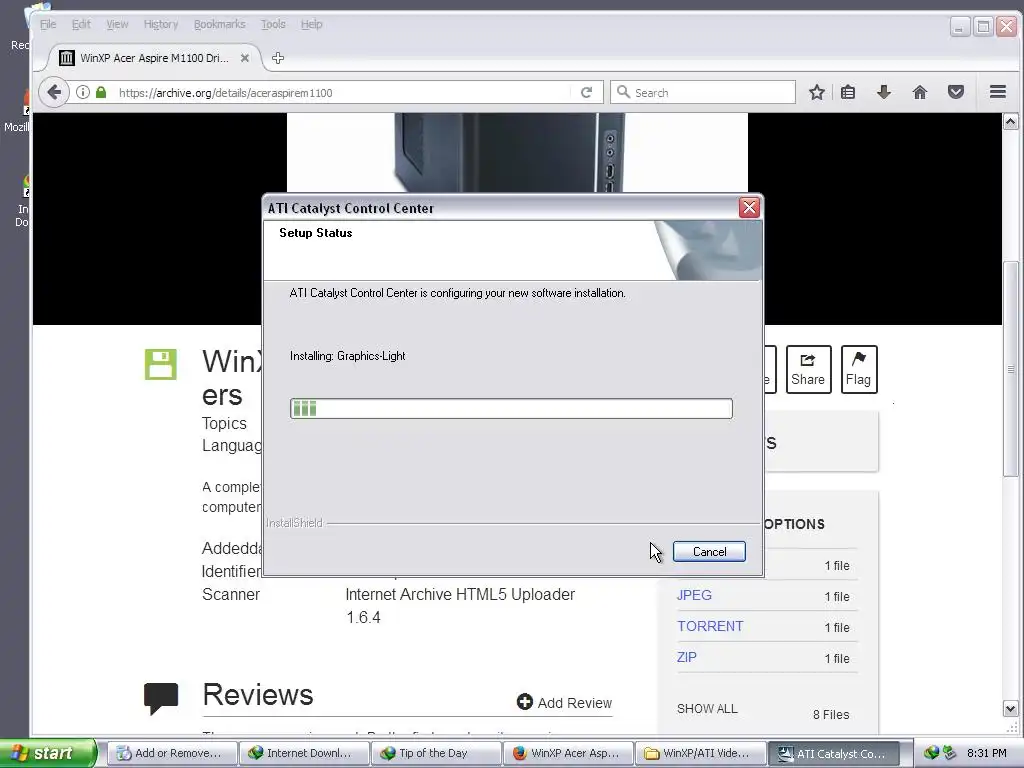Switch to Internet Download taskbar item
Viewport: 1024px width, 768px height.
pos(303,753)
